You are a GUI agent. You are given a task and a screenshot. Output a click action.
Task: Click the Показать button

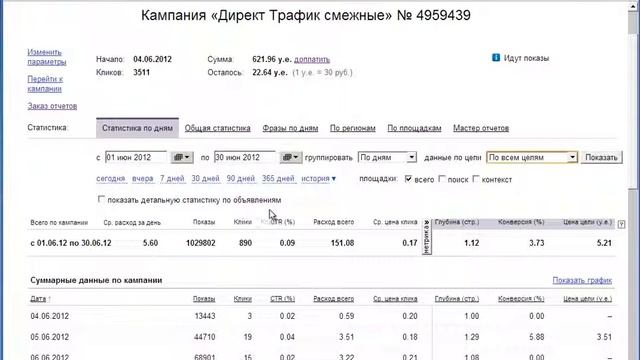(602, 157)
